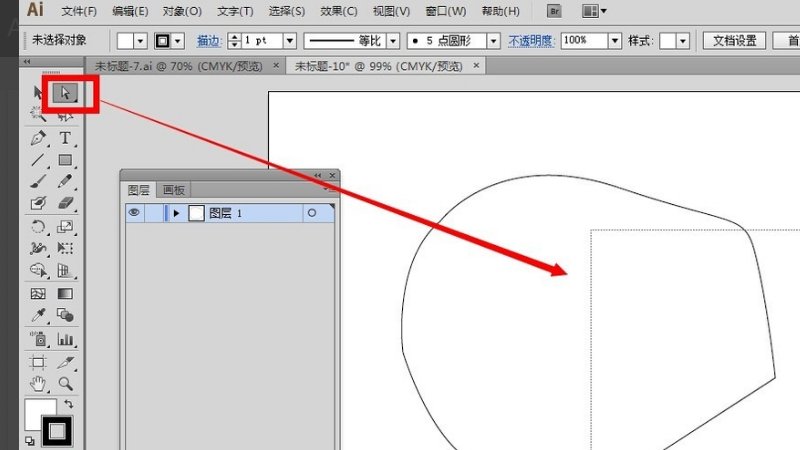Open the 视图(V) menu
Image resolution: width=800 pixels, height=450 pixels.
click(x=391, y=11)
